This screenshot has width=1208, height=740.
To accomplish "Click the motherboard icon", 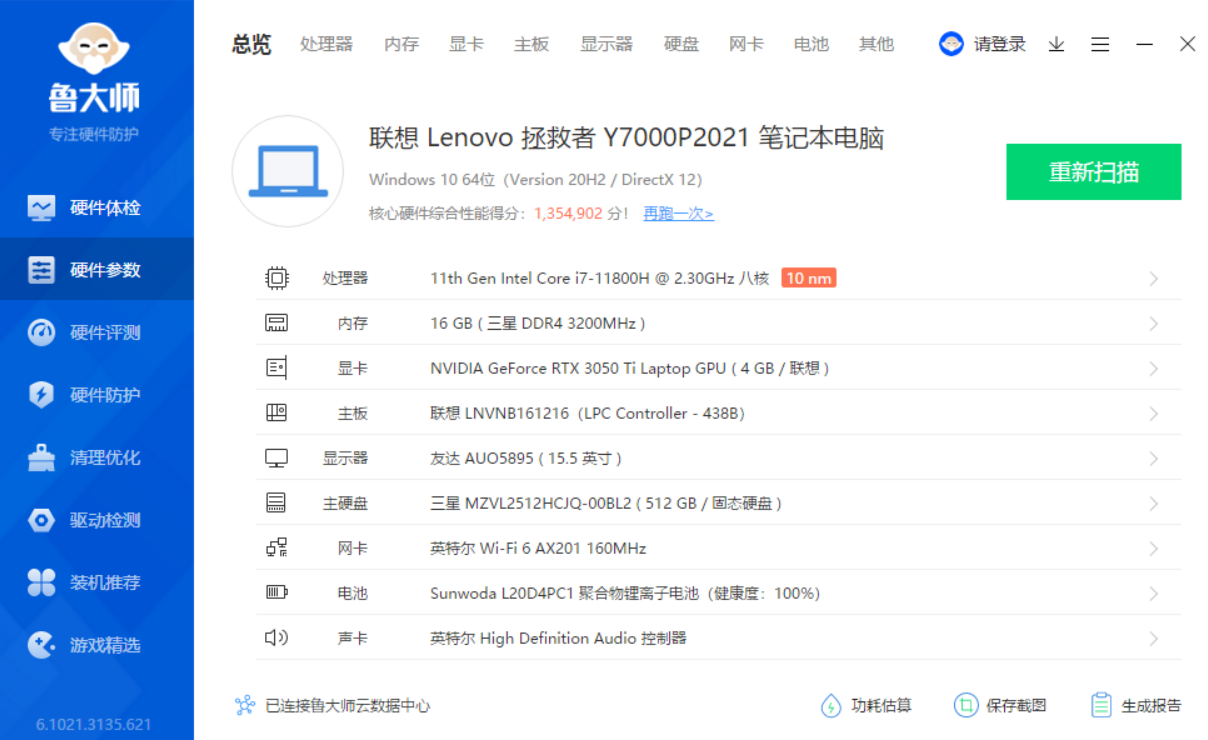I will [277, 413].
